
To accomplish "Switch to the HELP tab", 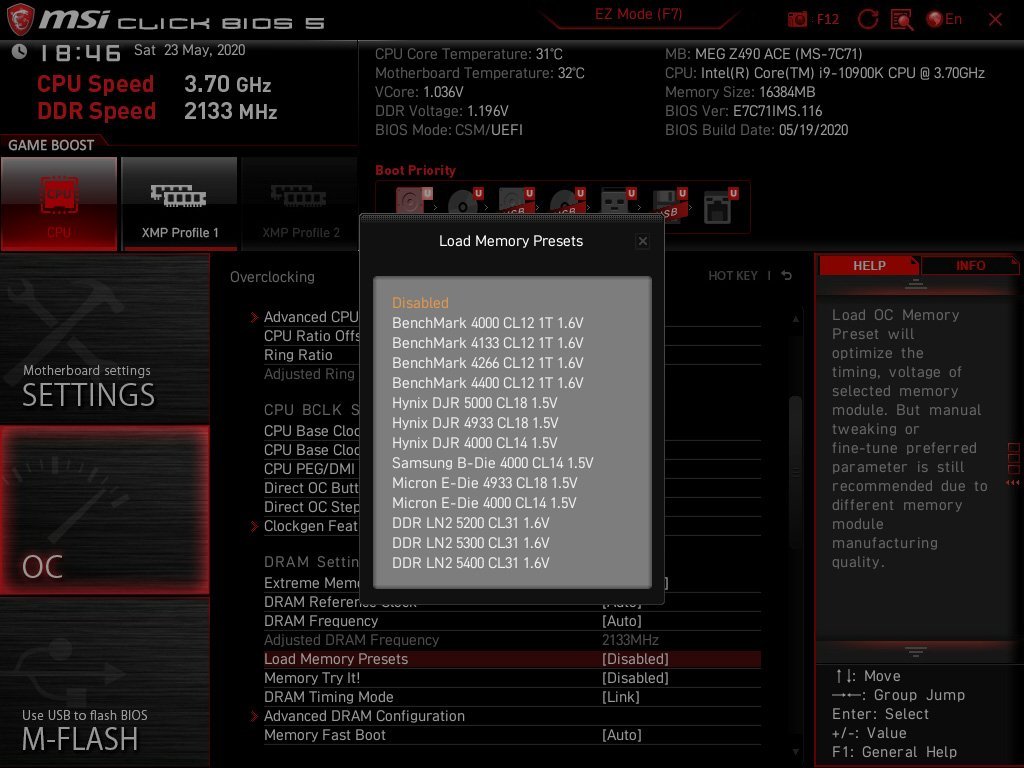I will 869,266.
